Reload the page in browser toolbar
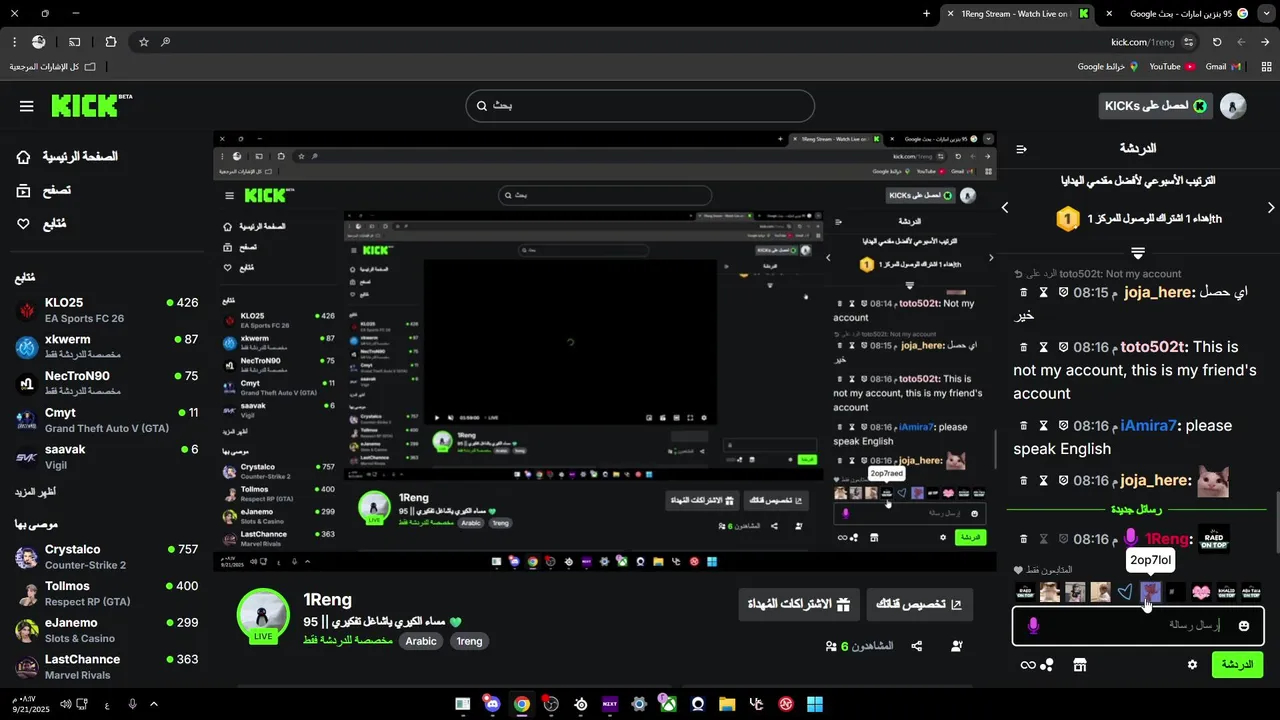The height and width of the screenshot is (720, 1280). coord(1217,42)
